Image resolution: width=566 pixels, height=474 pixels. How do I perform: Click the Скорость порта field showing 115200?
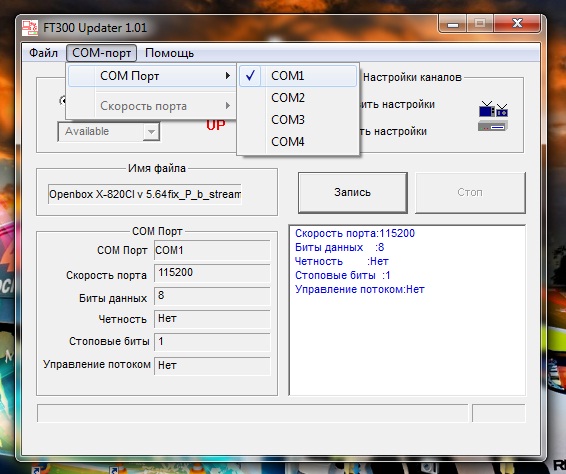212,273
